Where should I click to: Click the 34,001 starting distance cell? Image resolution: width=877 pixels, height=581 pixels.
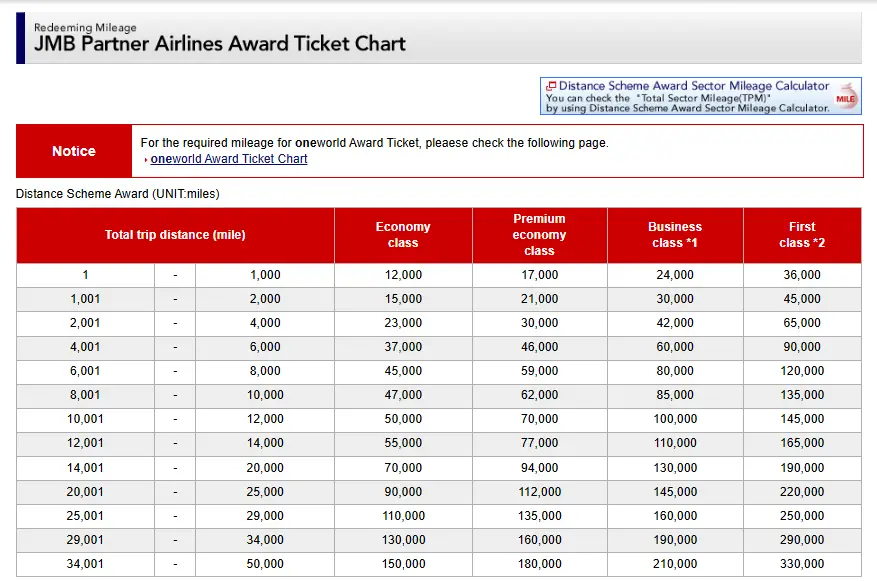pos(86,564)
